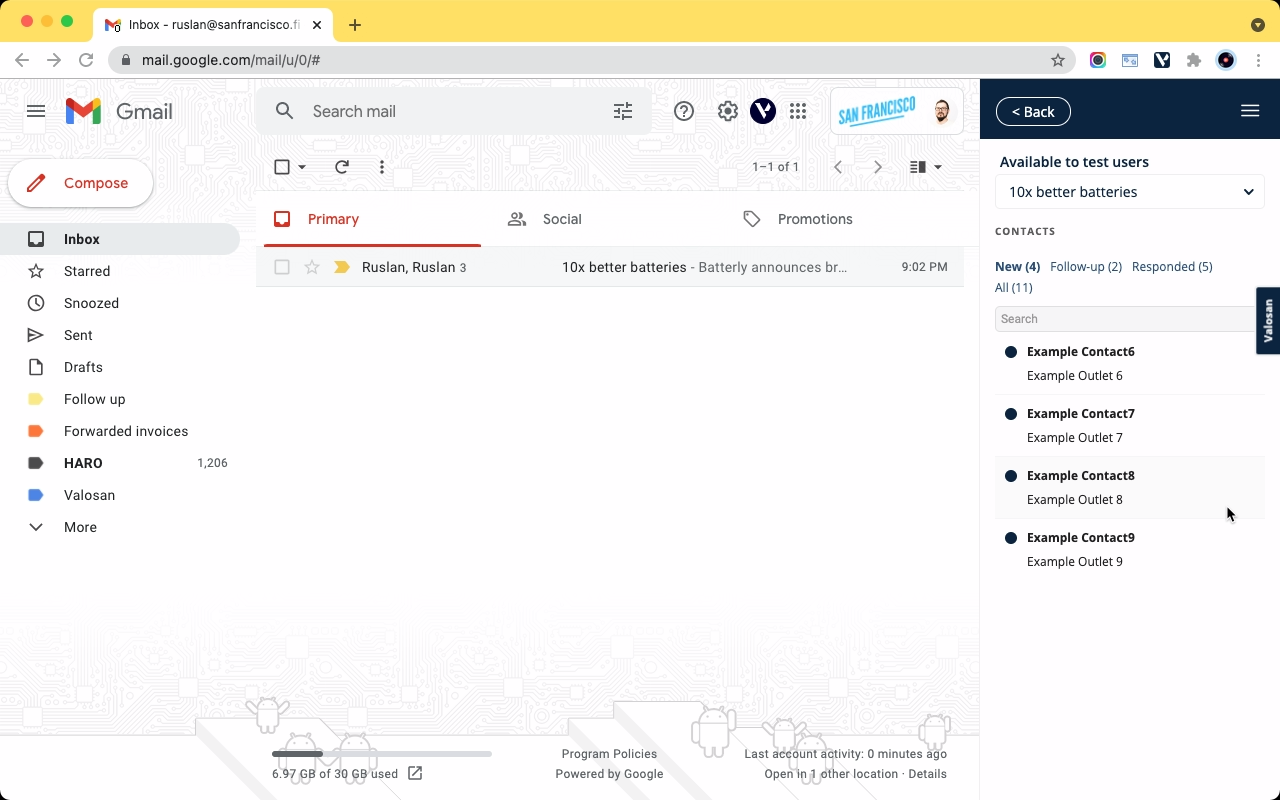Click the Valosan V icon in Gmail header

(x=763, y=111)
